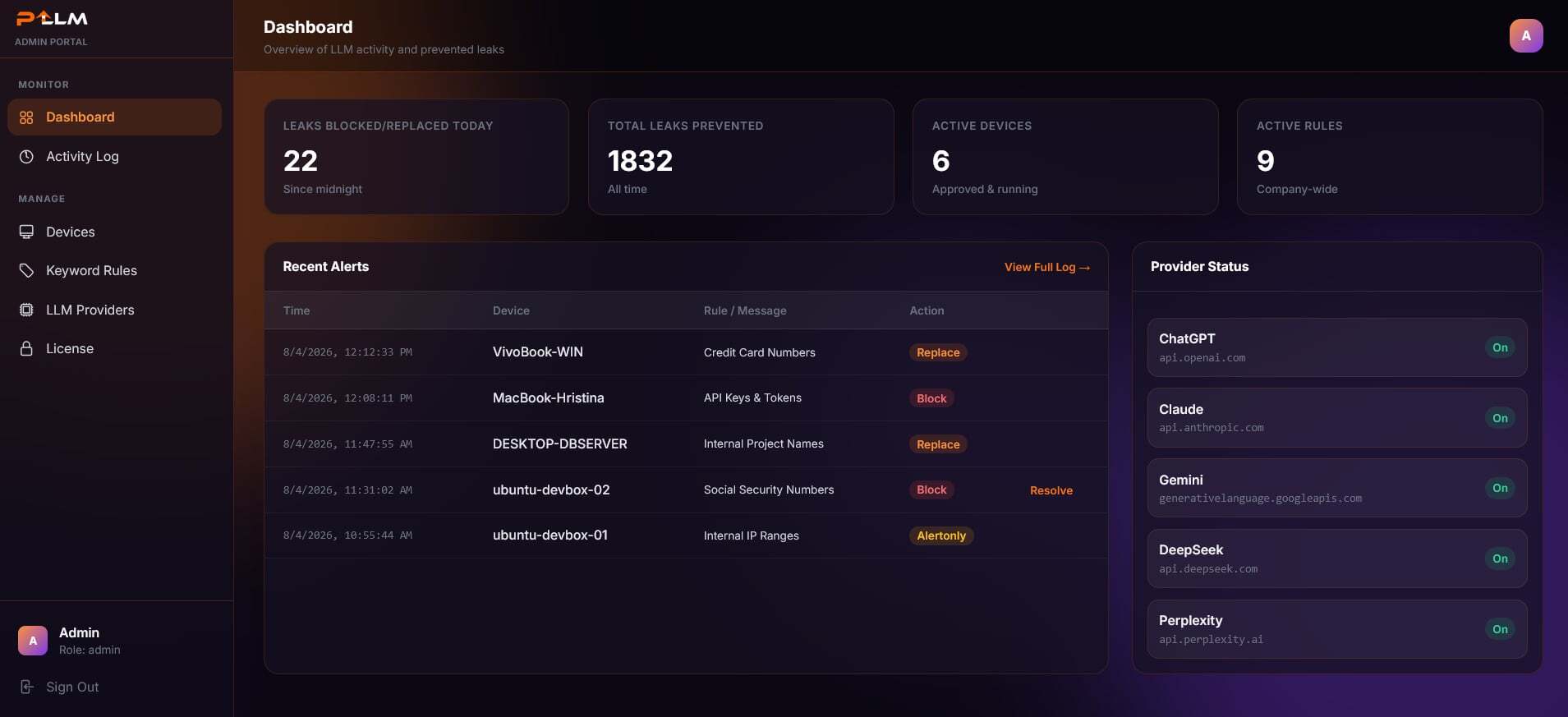Click the PLLM logo in the sidebar

(x=52, y=19)
